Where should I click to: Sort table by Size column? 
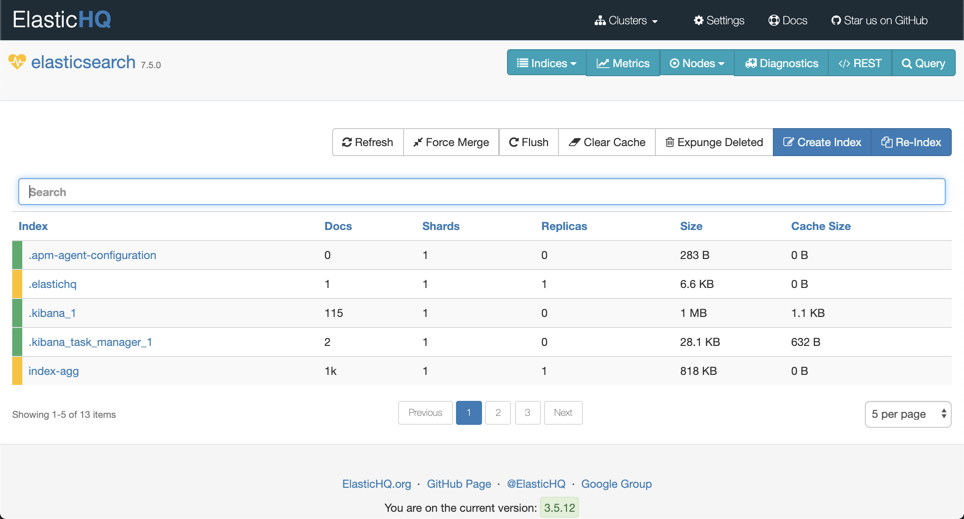pyautogui.click(x=691, y=226)
